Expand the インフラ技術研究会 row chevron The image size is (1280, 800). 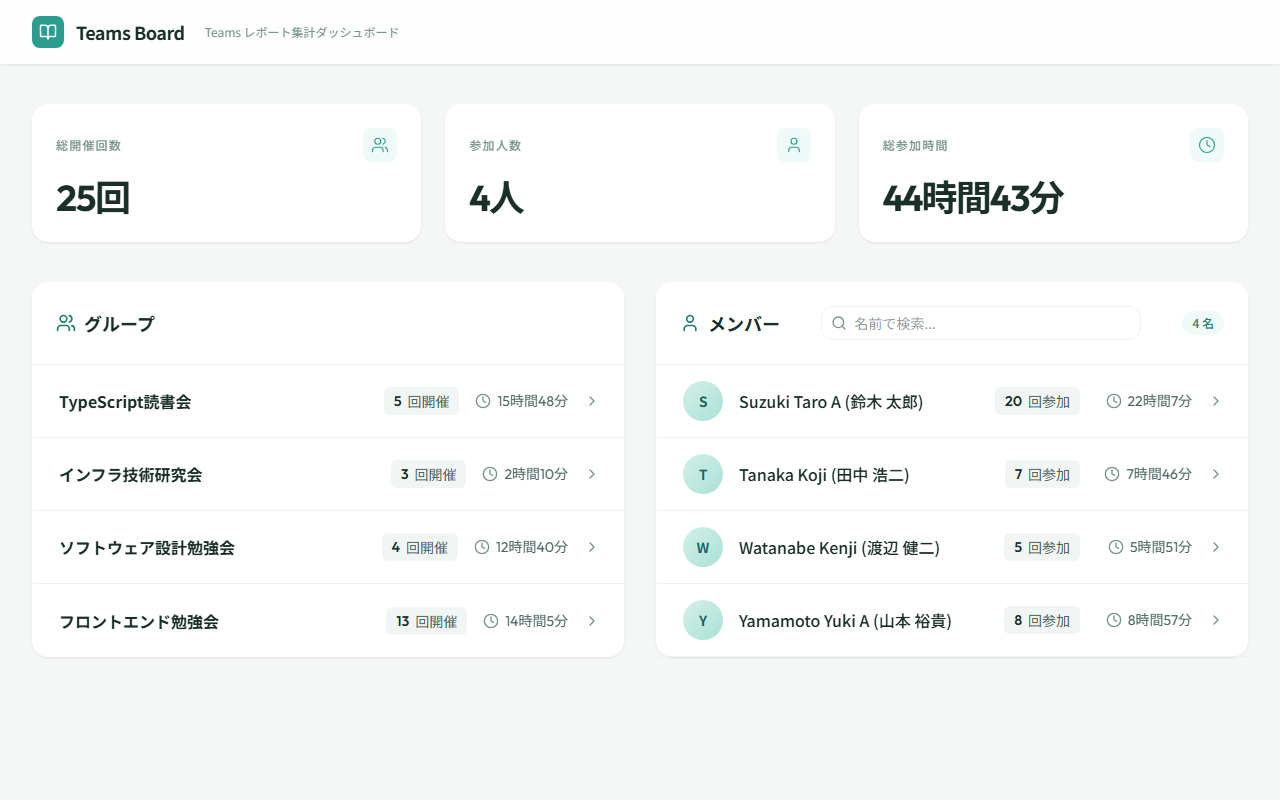[592, 474]
